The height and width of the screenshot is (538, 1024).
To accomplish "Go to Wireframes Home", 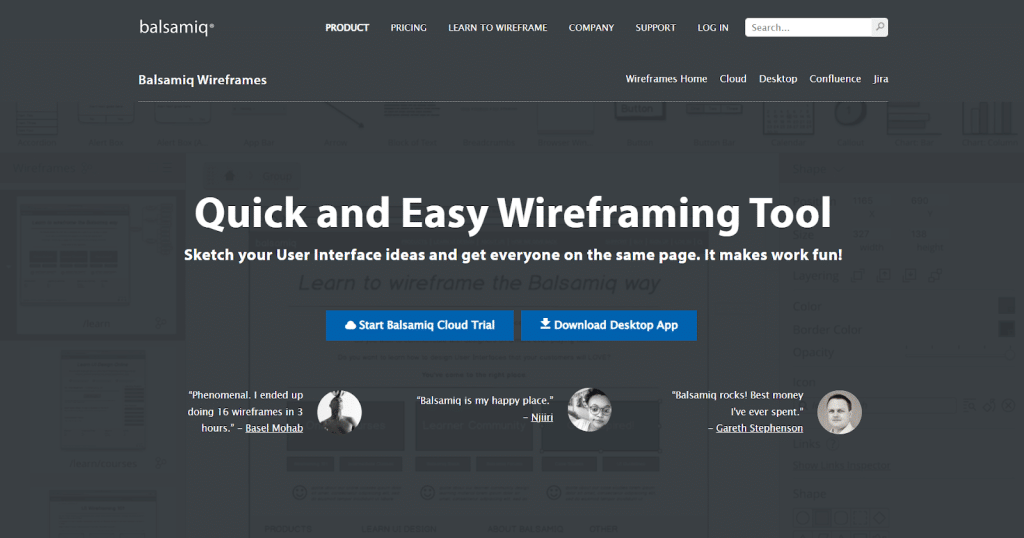I will [666, 78].
